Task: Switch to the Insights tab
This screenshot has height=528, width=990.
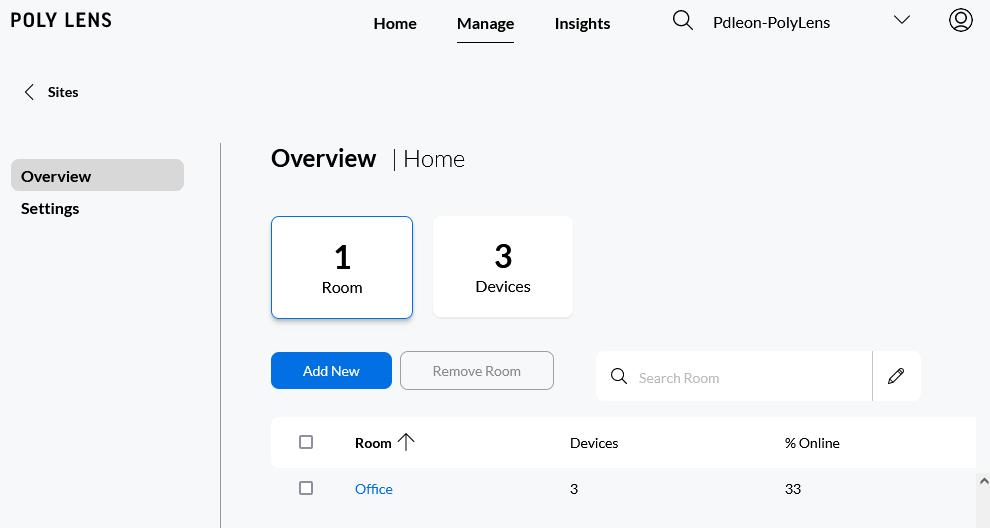Action: pos(582,23)
